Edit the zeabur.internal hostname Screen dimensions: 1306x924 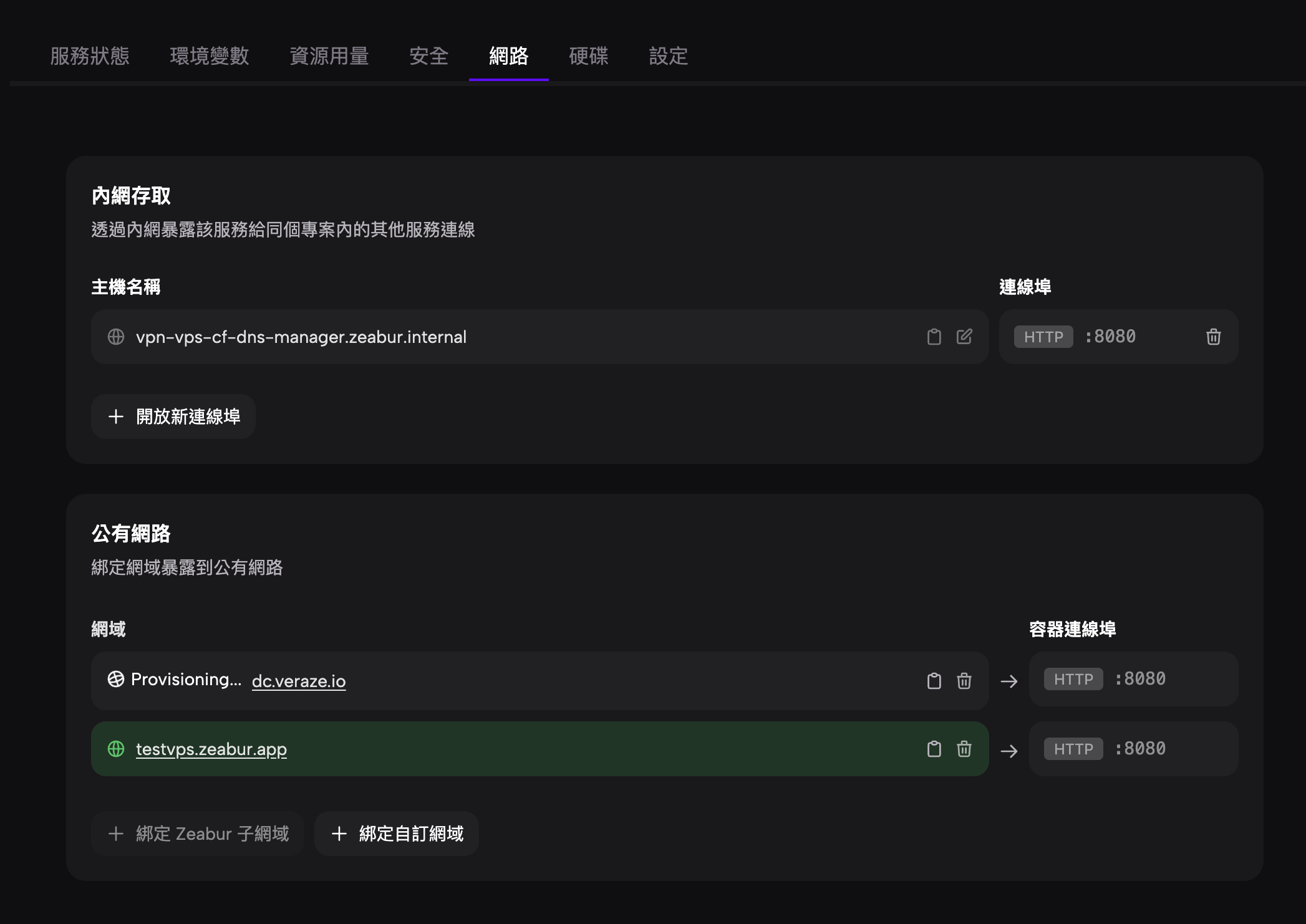[964, 337]
